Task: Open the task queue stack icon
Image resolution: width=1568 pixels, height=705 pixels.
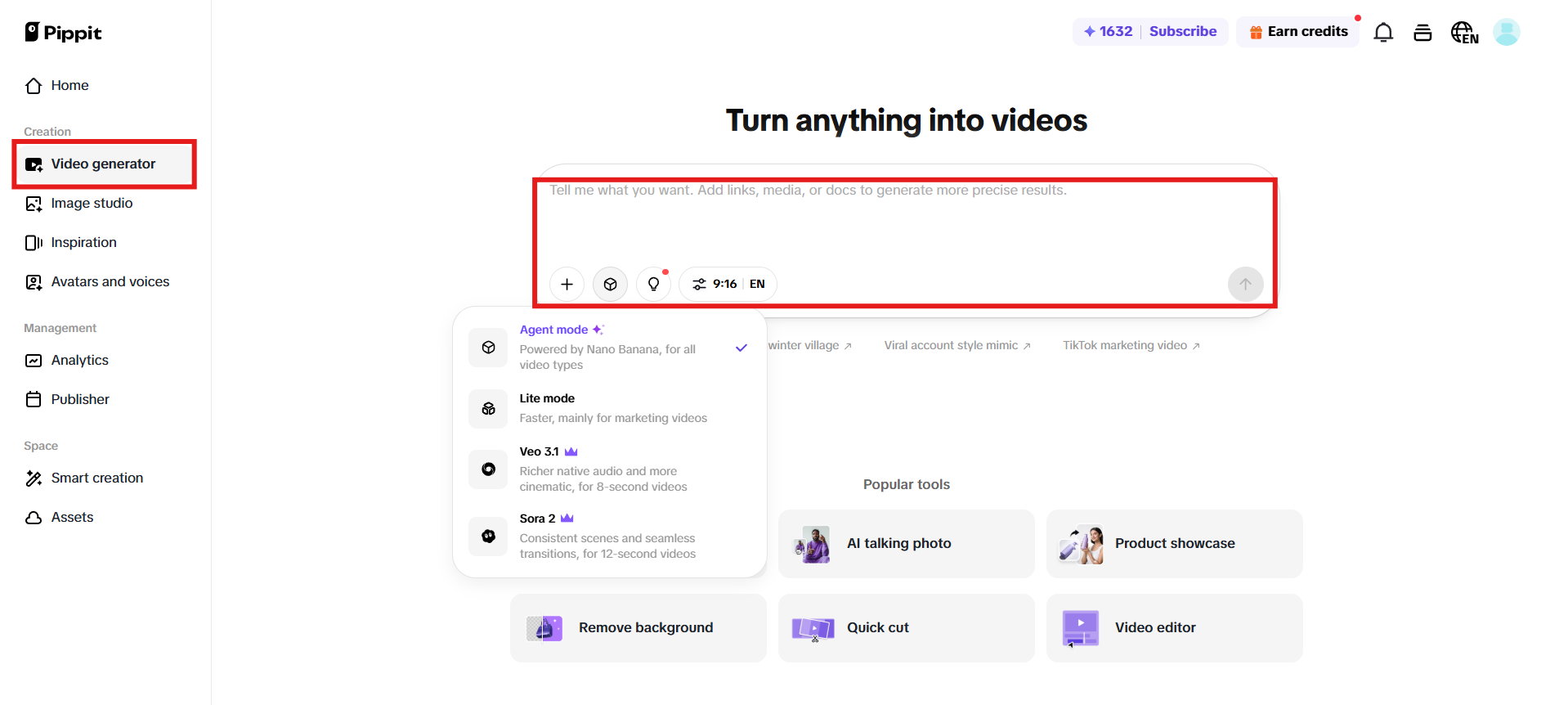Action: [x=1422, y=33]
